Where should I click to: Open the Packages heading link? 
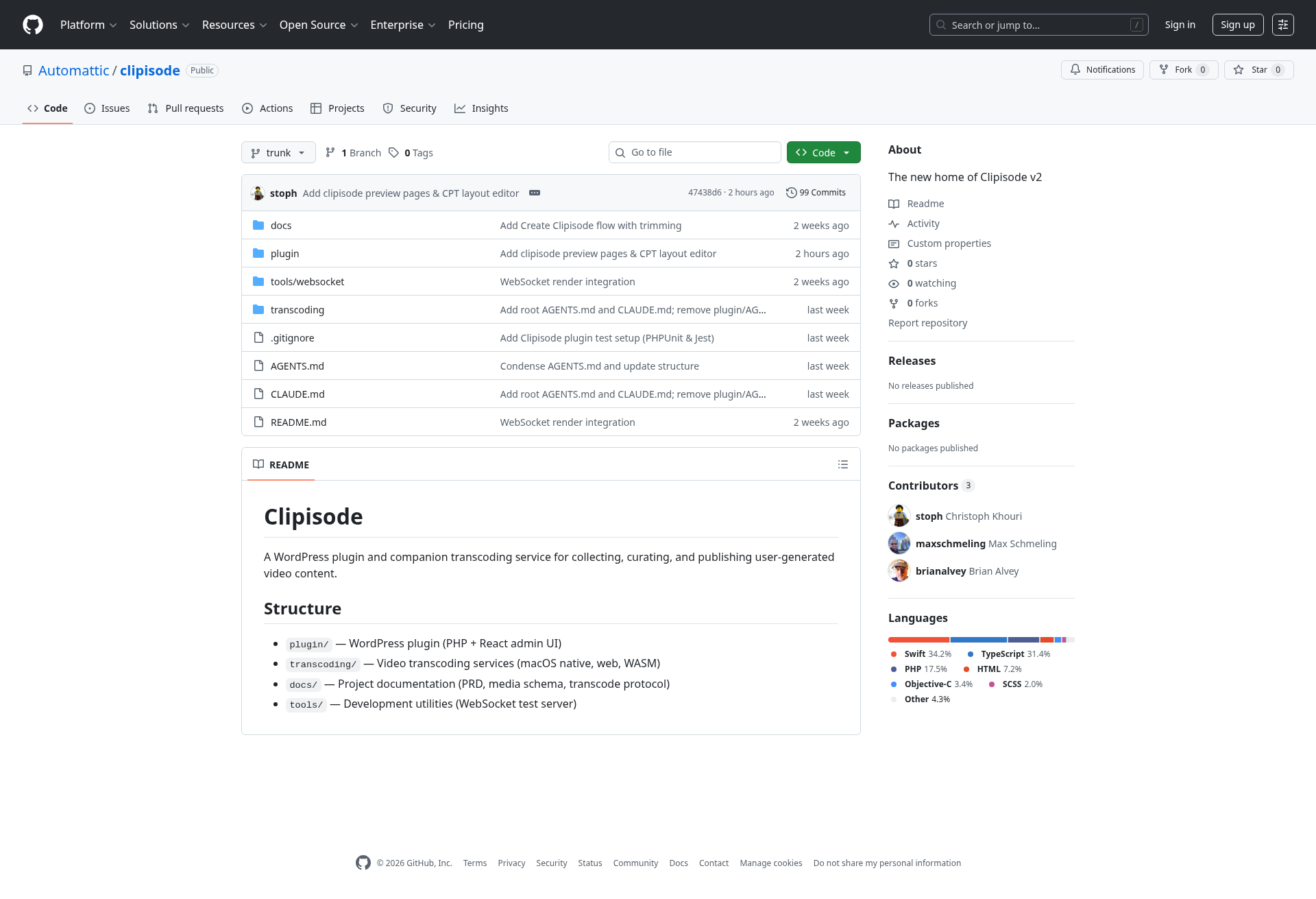(914, 423)
